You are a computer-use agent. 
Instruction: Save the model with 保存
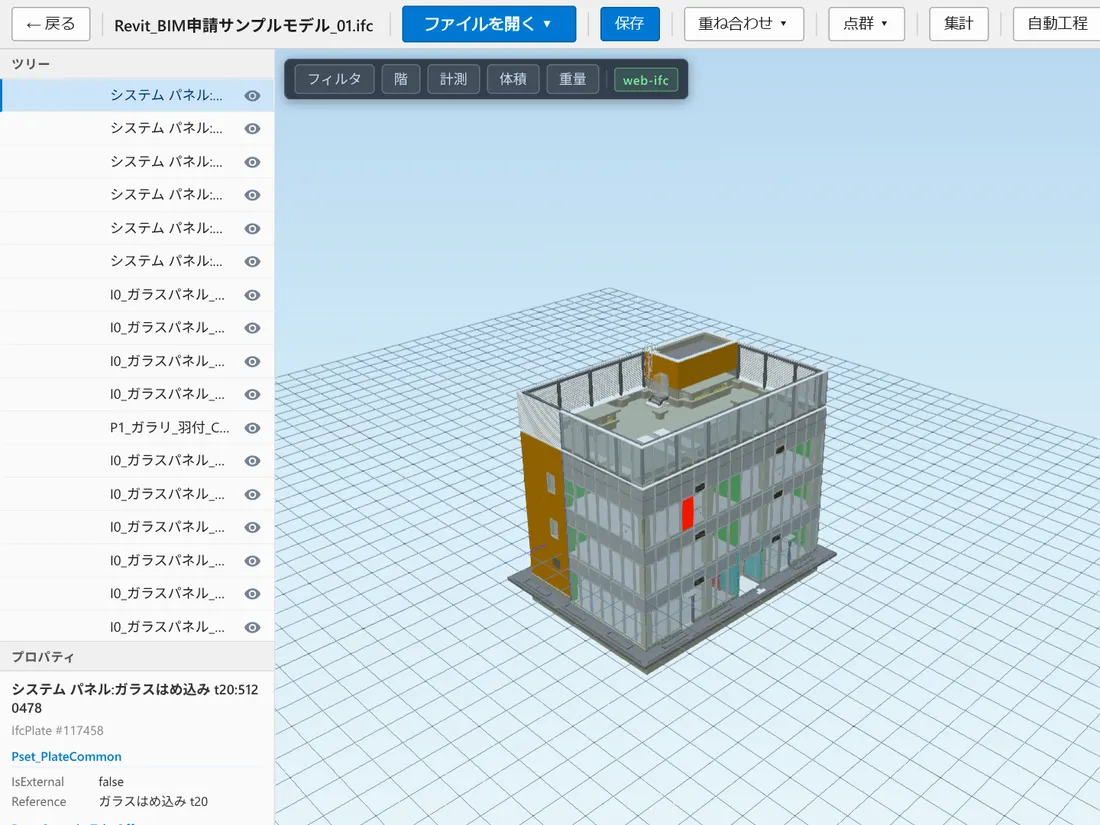(630, 24)
